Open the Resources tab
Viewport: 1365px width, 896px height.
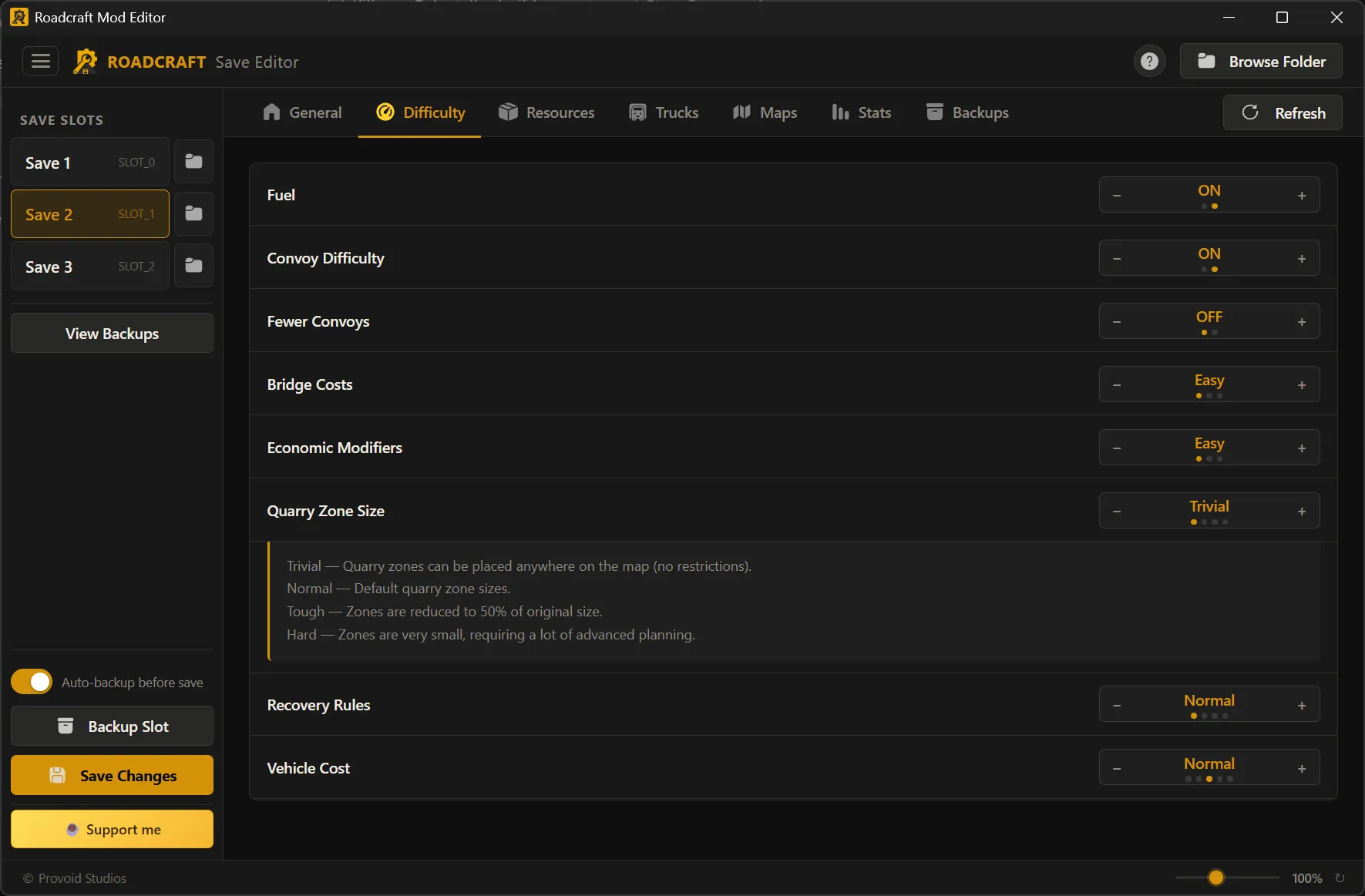point(546,112)
